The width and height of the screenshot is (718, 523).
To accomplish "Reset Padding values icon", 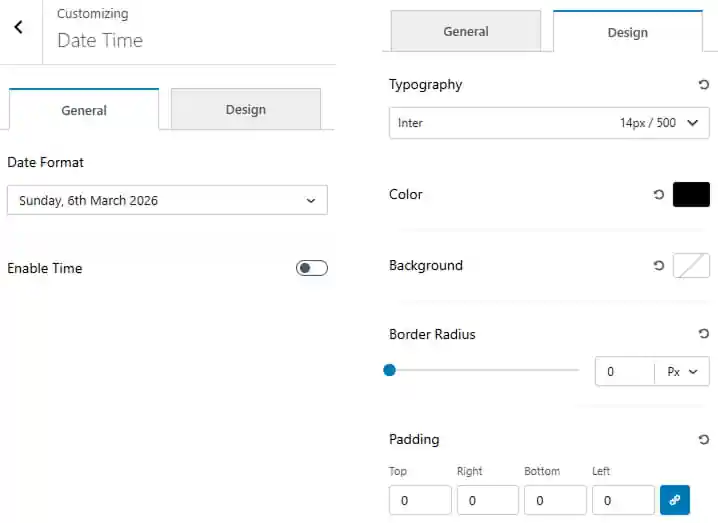I will click(x=703, y=440).
